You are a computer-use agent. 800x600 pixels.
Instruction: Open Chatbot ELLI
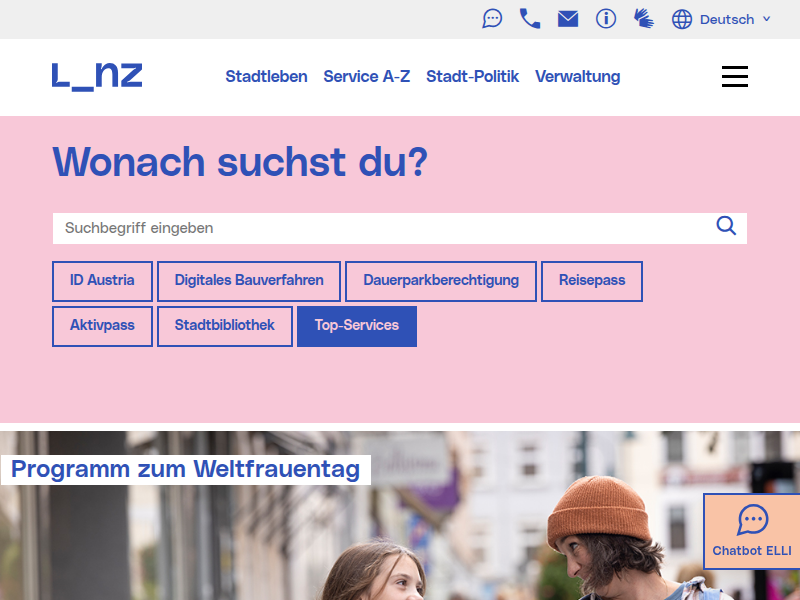(753, 530)
